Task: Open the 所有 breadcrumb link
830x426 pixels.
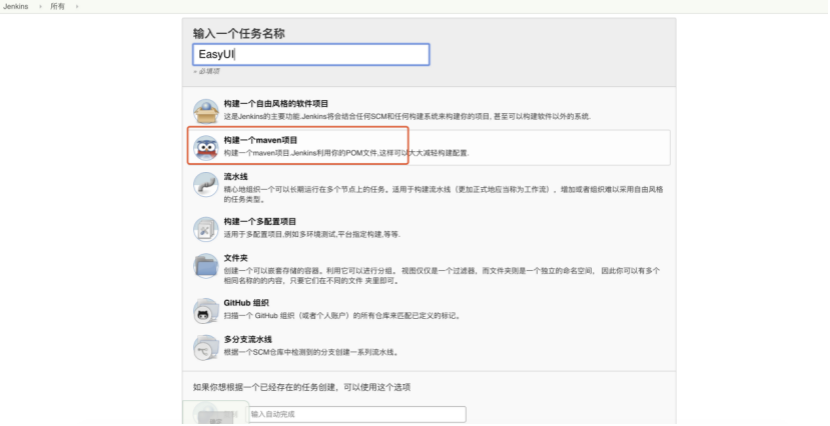Action: point(57,6)
